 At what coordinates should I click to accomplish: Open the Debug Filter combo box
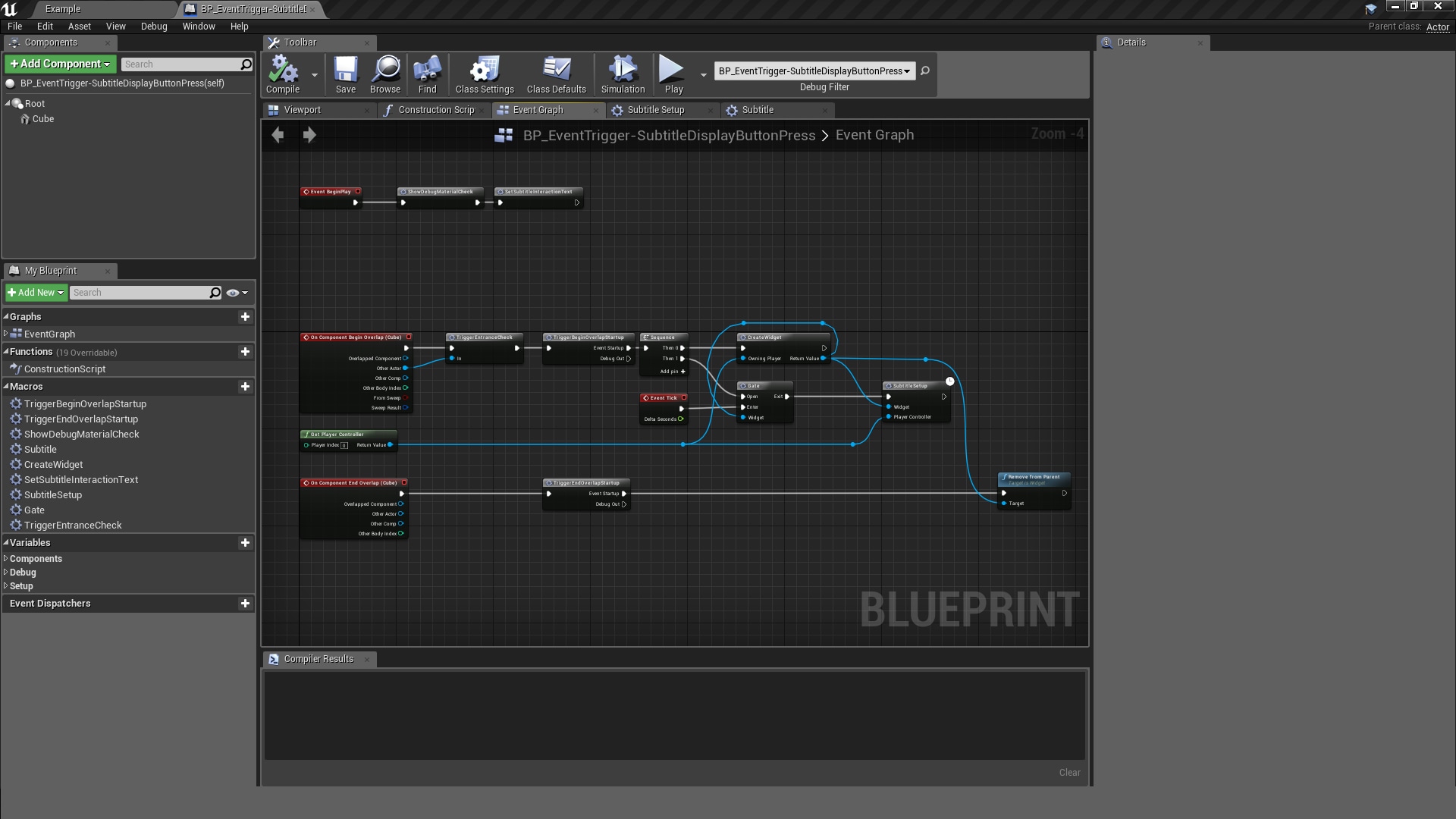814,71
